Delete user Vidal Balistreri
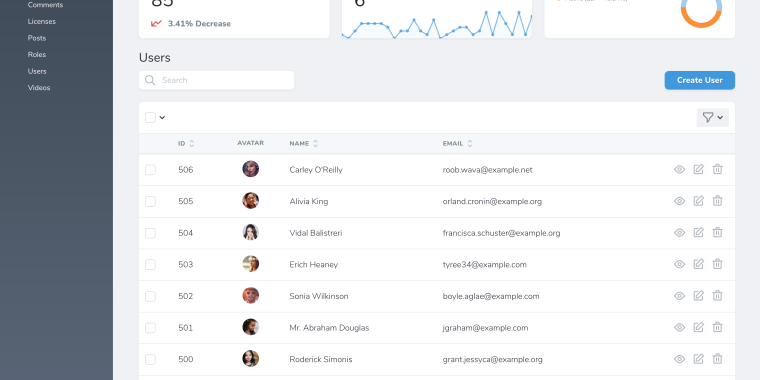The image size is (760, 380). [717, 232]
